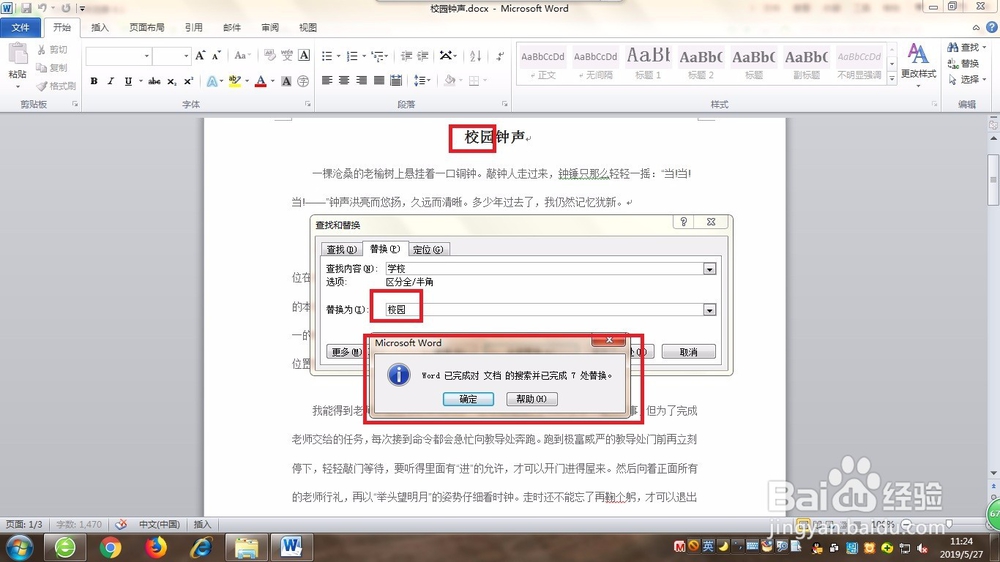Apply subscript formatting

point(172,81)
